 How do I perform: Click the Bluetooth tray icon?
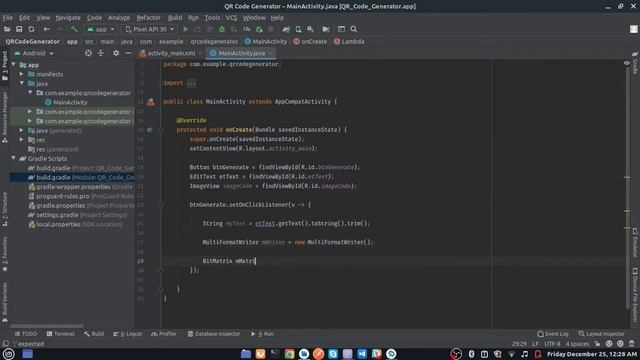tap(471, 354)
